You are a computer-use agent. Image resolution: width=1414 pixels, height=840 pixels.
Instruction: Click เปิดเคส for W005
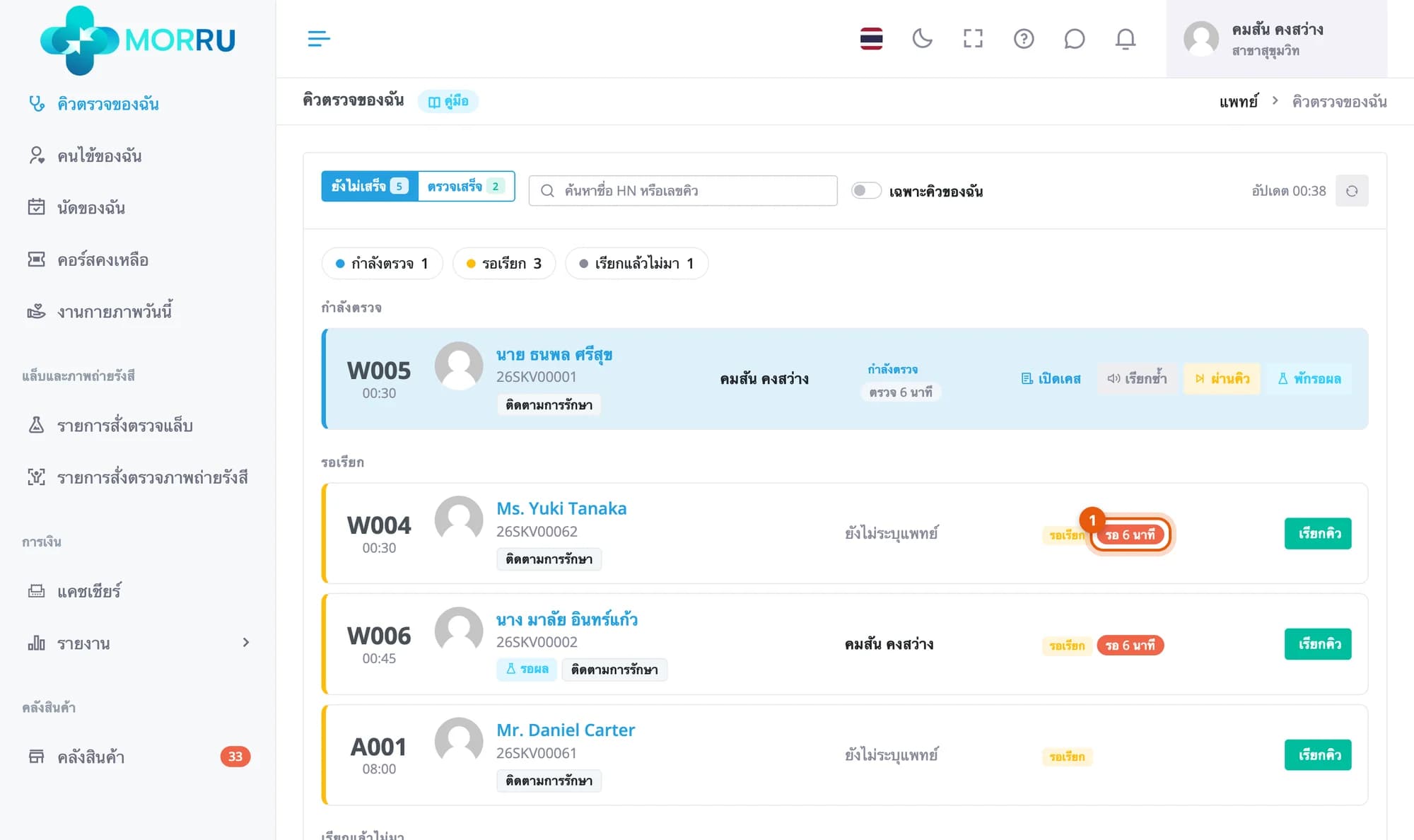click(1051, 379)
